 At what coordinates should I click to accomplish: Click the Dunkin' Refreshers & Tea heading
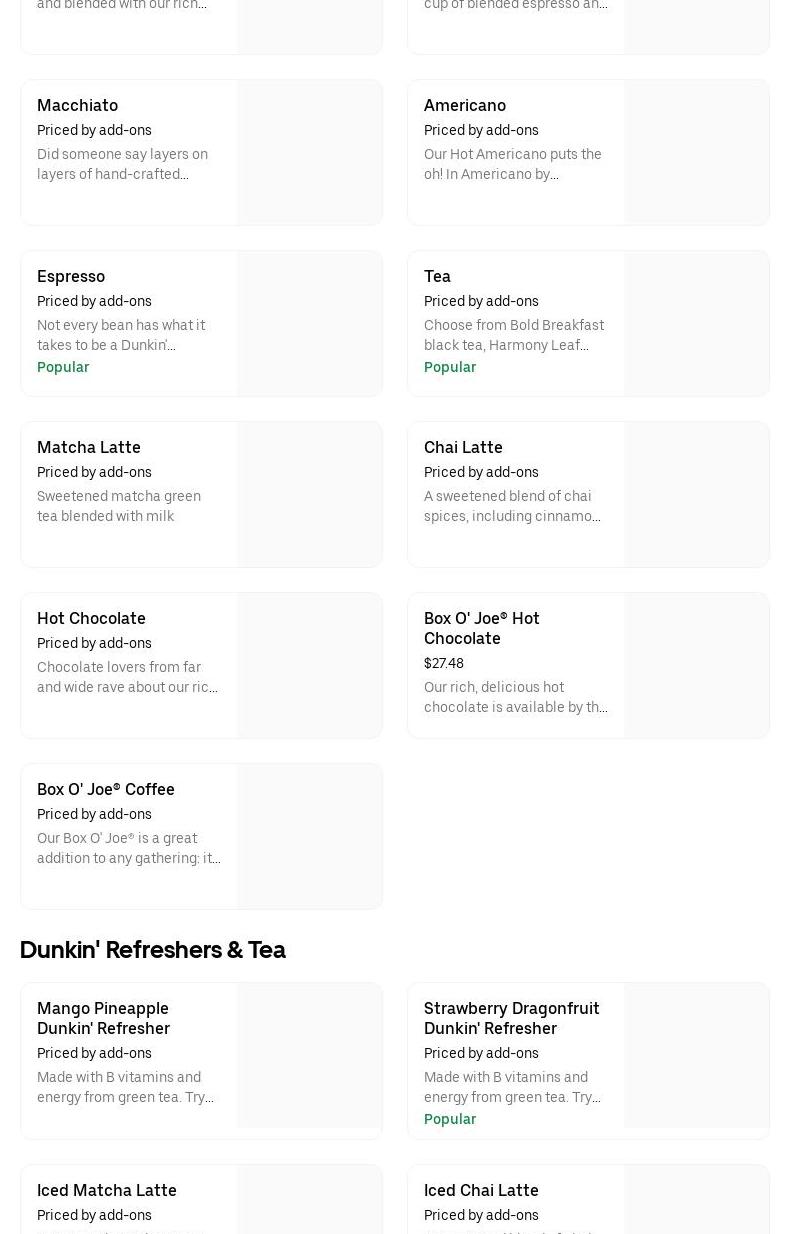pos(152,949)
